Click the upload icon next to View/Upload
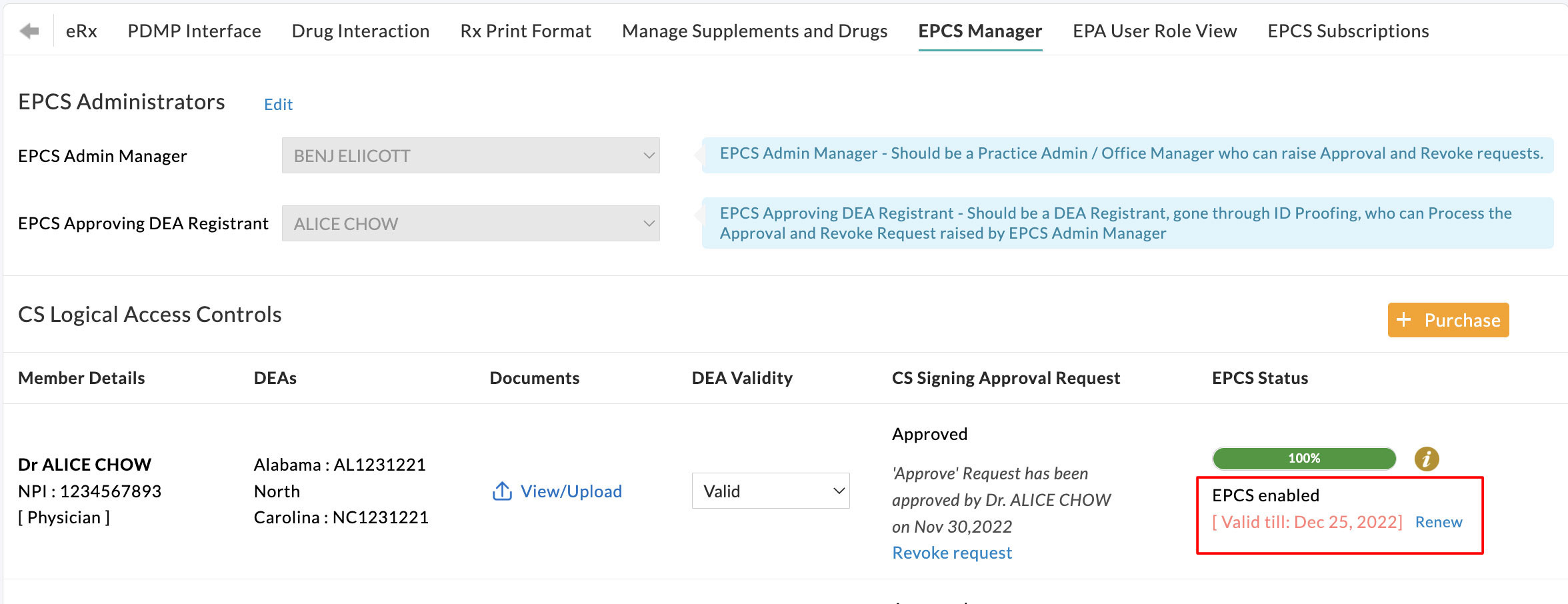This screenshot has width=1568, height=604. tap(501, 491)
